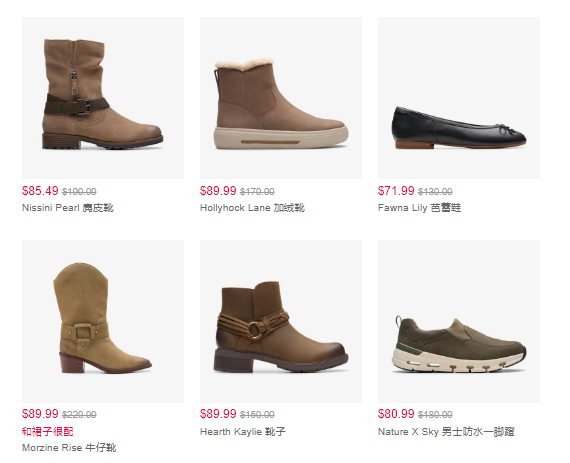The image size is (570, 463).
Task: Click the crossed-out $180.00 original price
Action: pos(435,415)
